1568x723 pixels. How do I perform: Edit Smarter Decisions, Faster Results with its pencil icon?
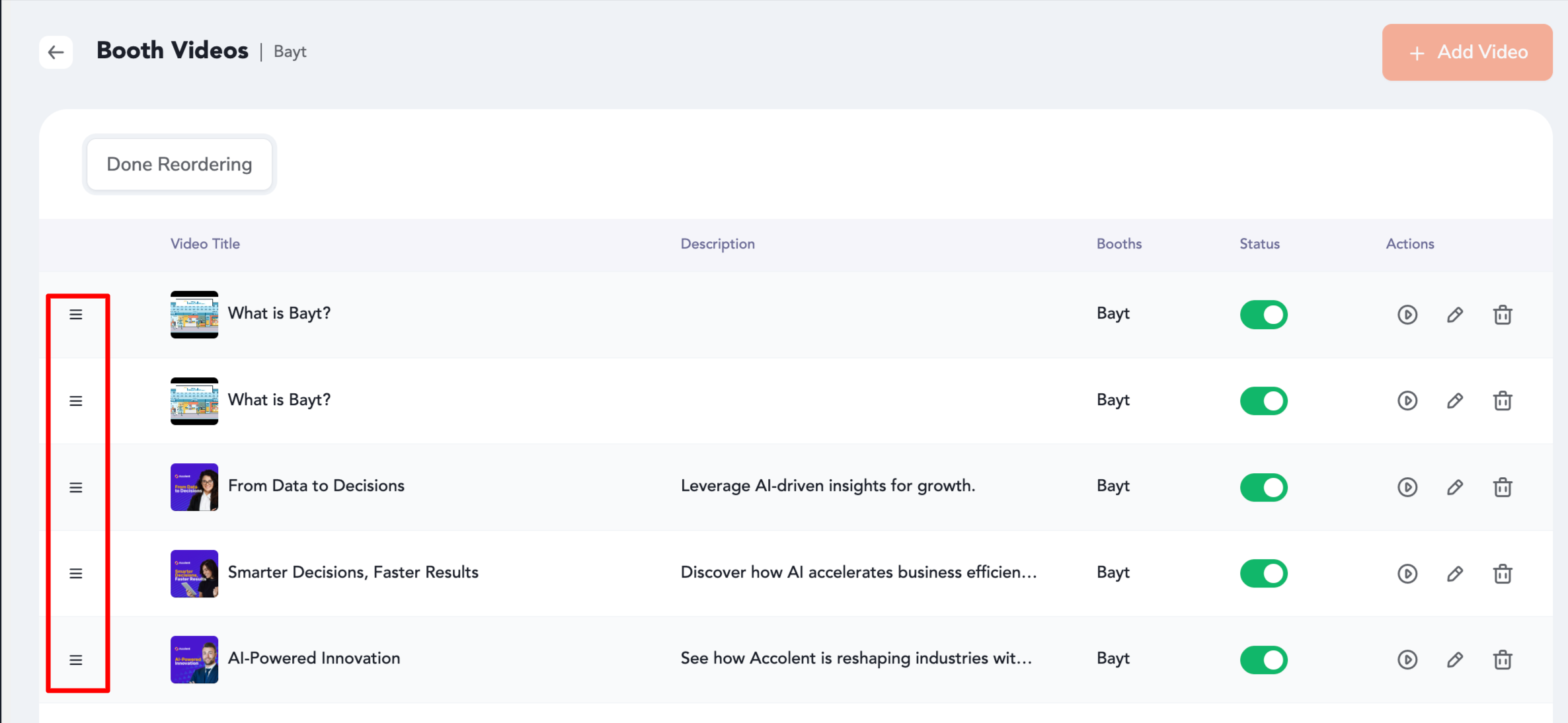coord(1455,574)
